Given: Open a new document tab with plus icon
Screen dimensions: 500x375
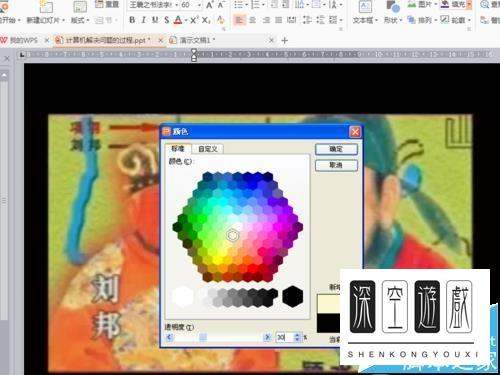Looking at the screenshot, I should click(x=285, y=41).
